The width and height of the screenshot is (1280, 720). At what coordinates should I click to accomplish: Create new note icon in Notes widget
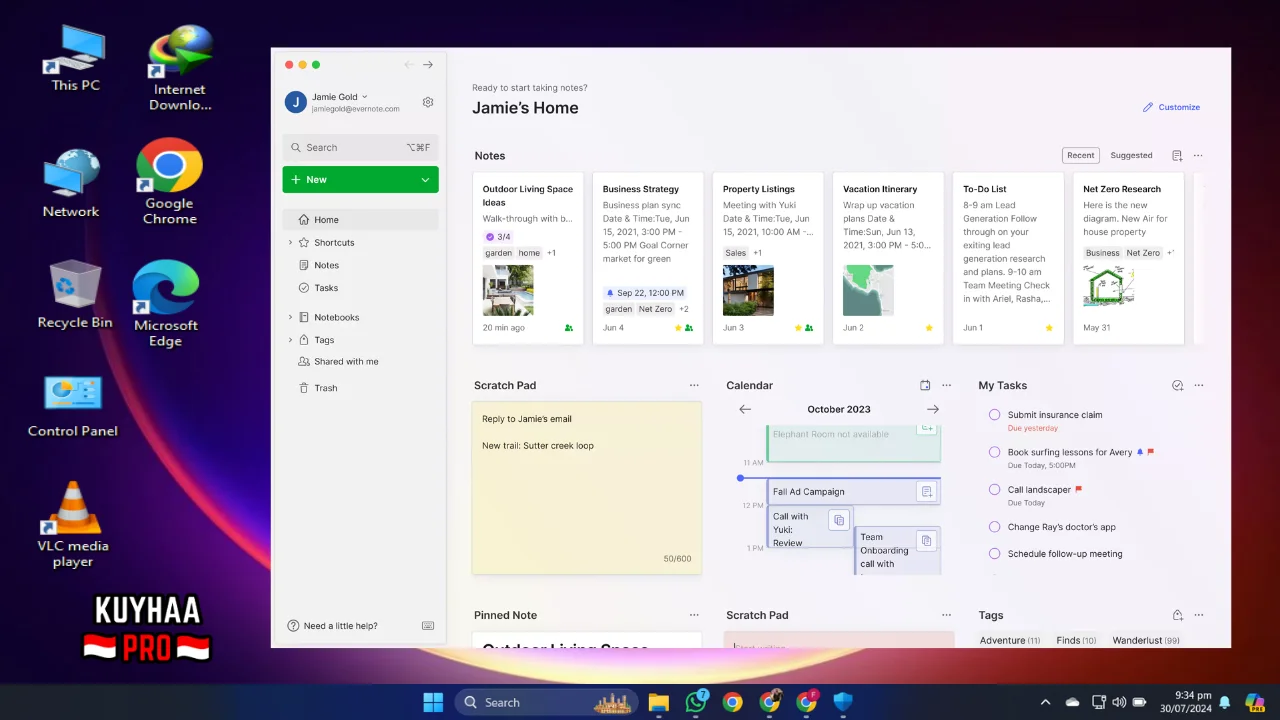tap(1177, 156)
